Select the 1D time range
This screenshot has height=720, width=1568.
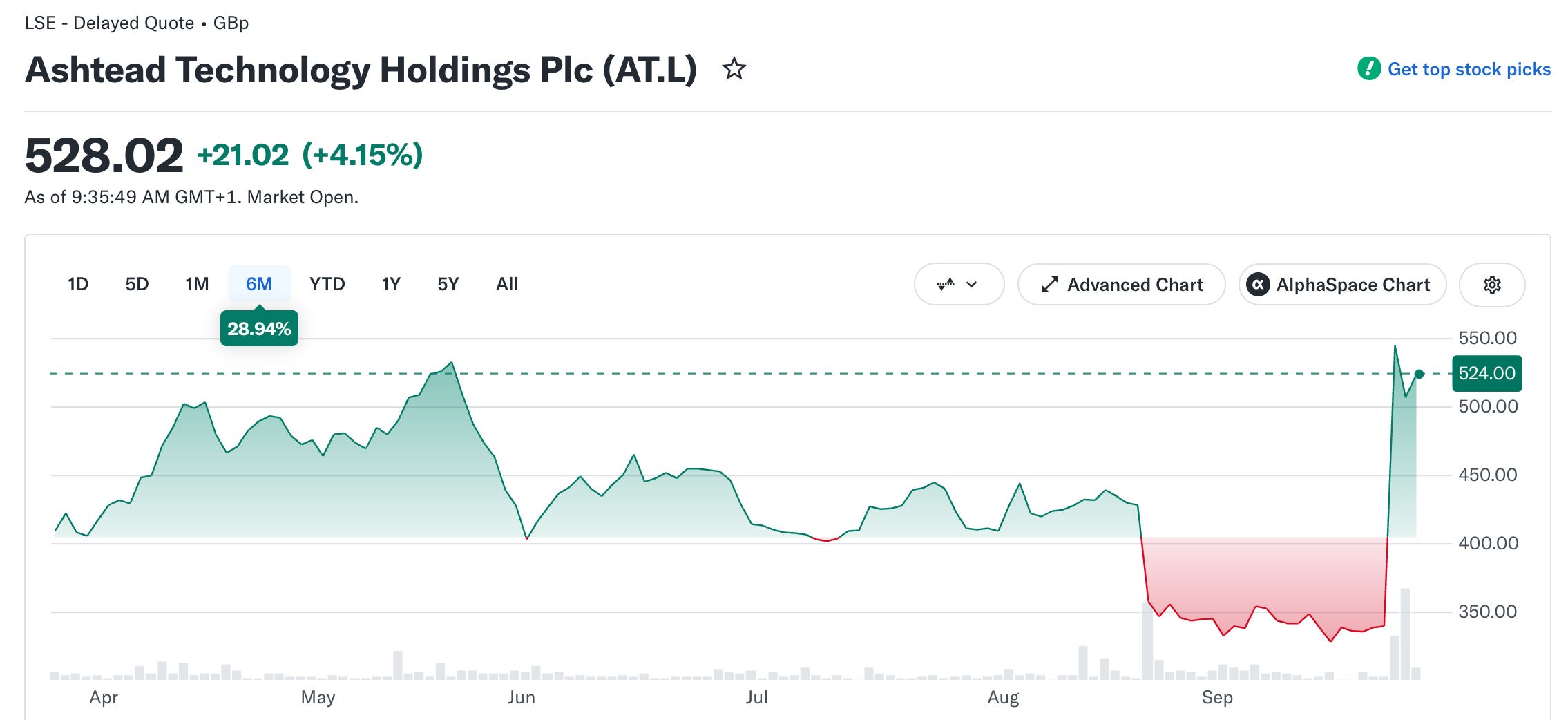click(78, 284)
